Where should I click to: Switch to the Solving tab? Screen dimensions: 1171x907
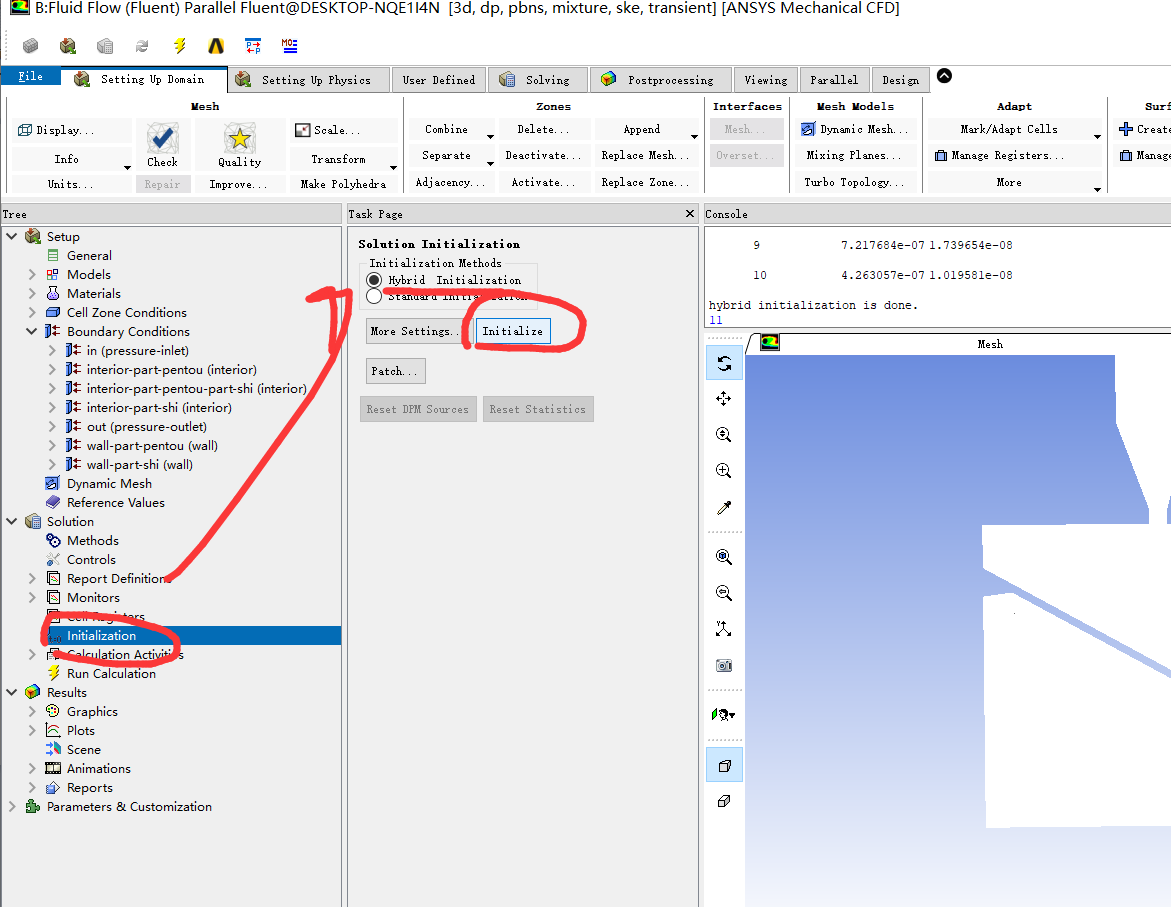538,80
